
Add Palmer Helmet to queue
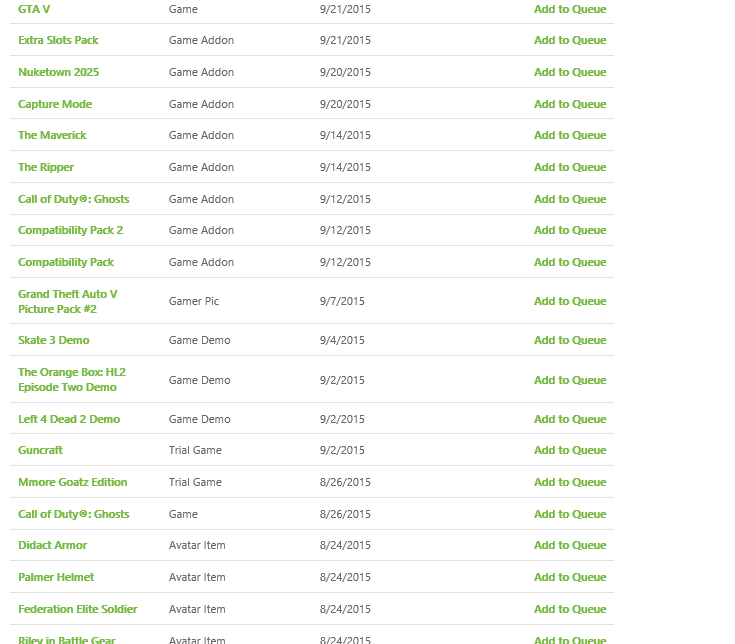pos(570,577)
